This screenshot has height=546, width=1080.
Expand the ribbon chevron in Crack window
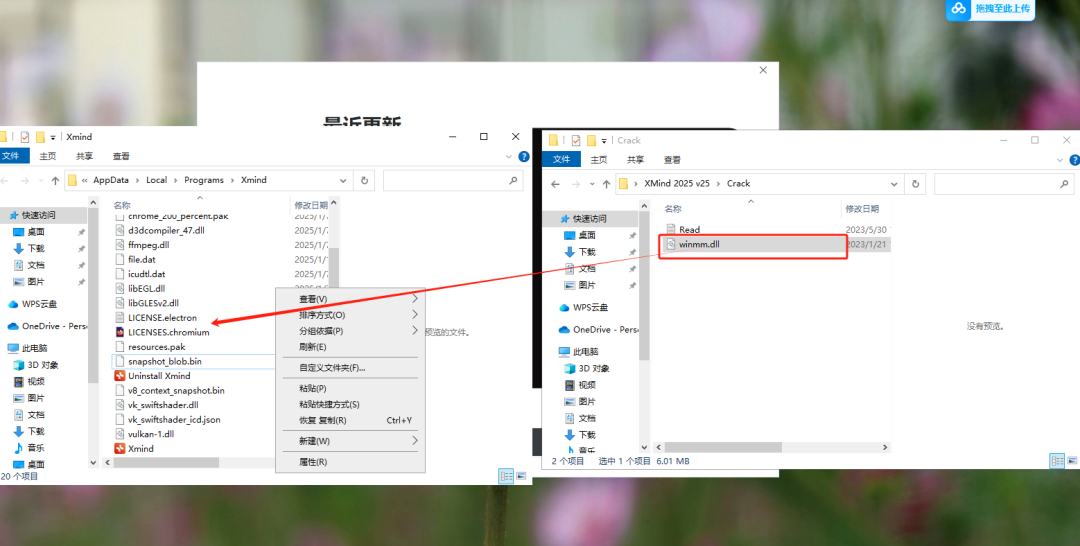(x=1060, y=160)
